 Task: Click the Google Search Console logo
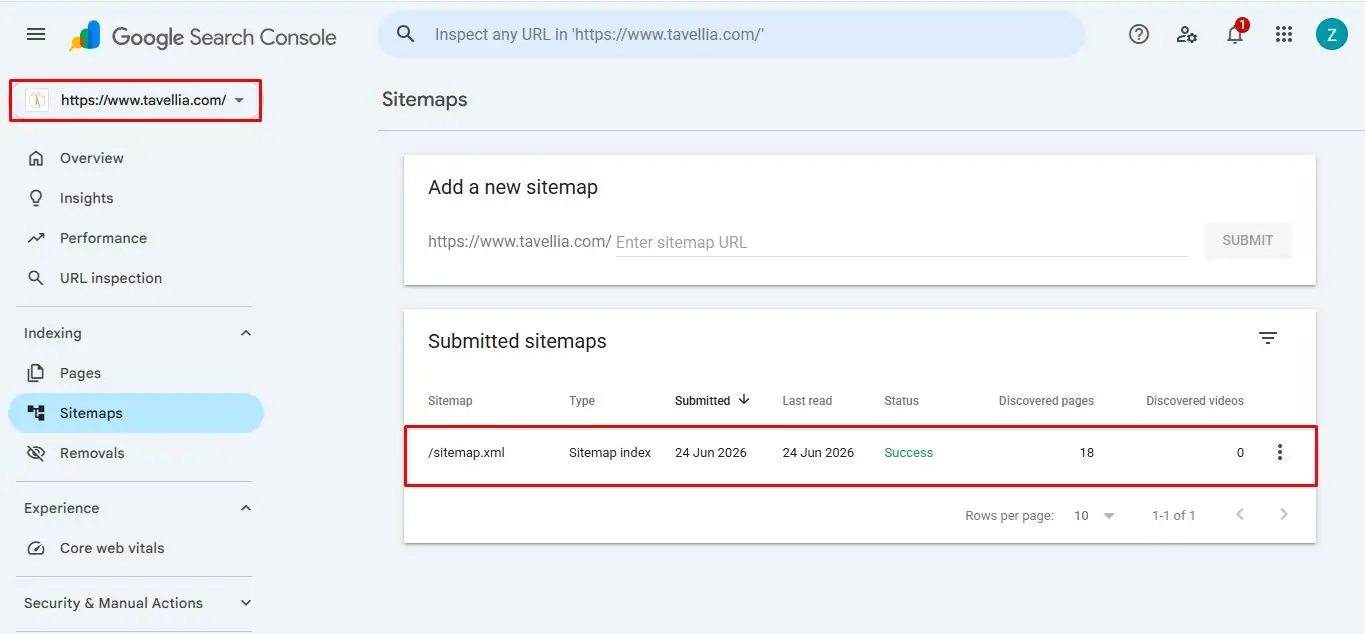coord(202,37)
